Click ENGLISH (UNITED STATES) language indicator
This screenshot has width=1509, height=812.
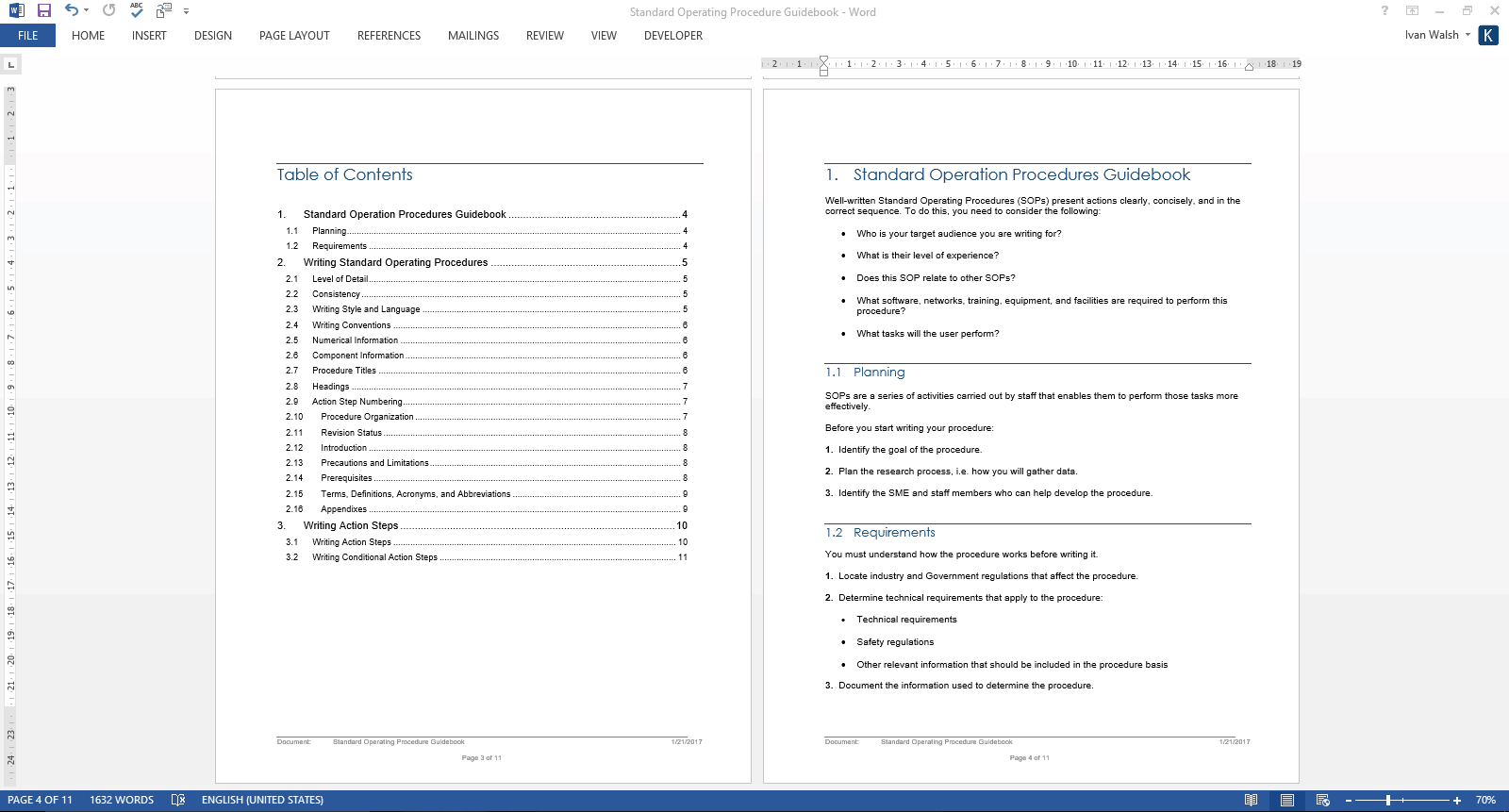[x=262, y=801]
